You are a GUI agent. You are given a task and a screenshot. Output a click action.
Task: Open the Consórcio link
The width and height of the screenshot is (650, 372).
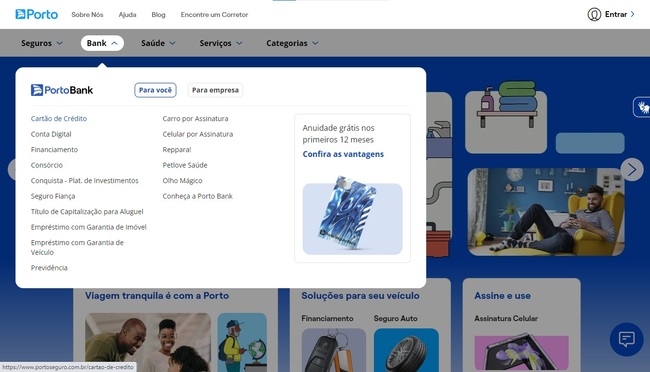(x=47, y=165)
